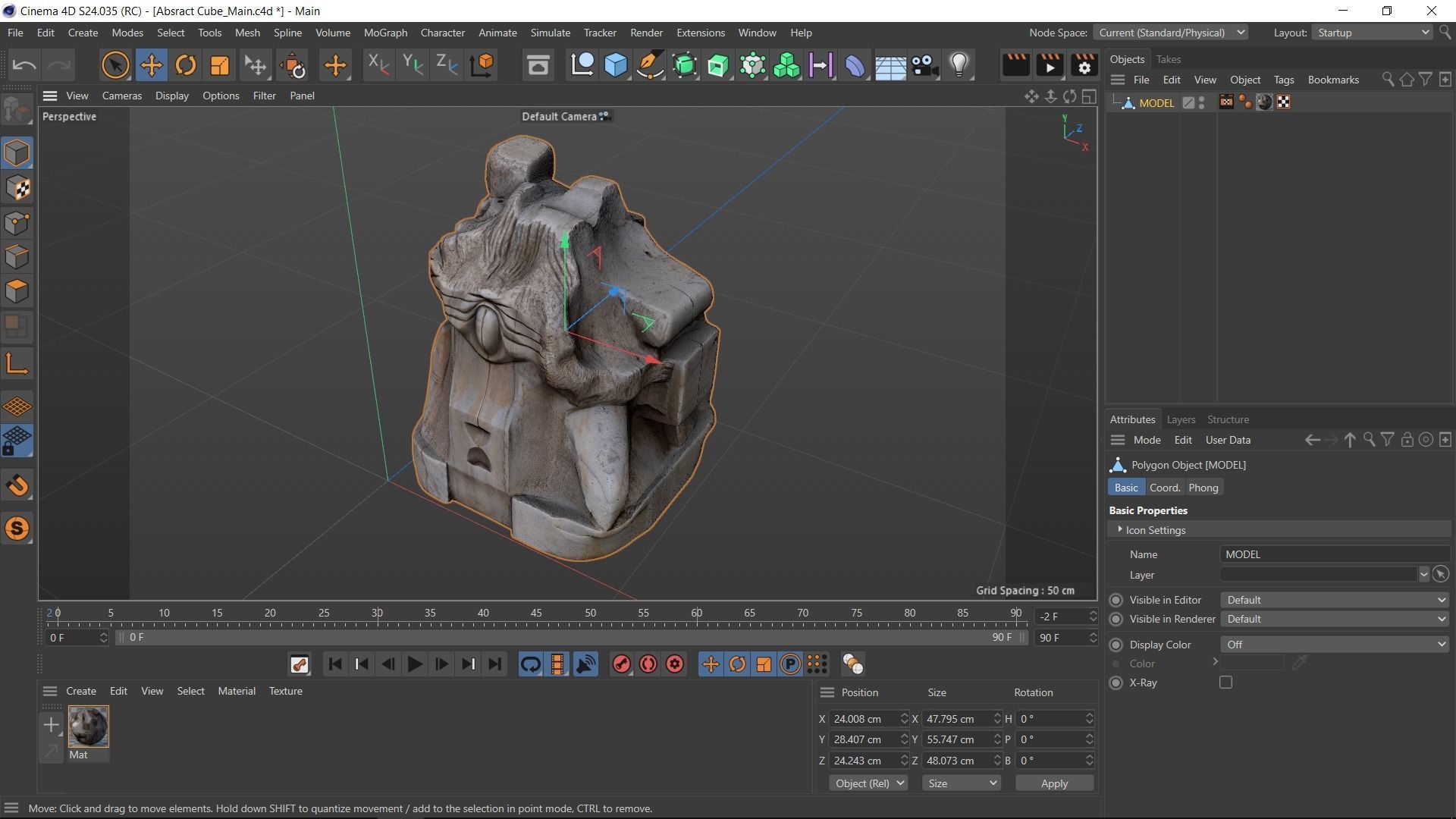Go to end of animation
Screen dimensions: 1456x819
pos(494,664)
